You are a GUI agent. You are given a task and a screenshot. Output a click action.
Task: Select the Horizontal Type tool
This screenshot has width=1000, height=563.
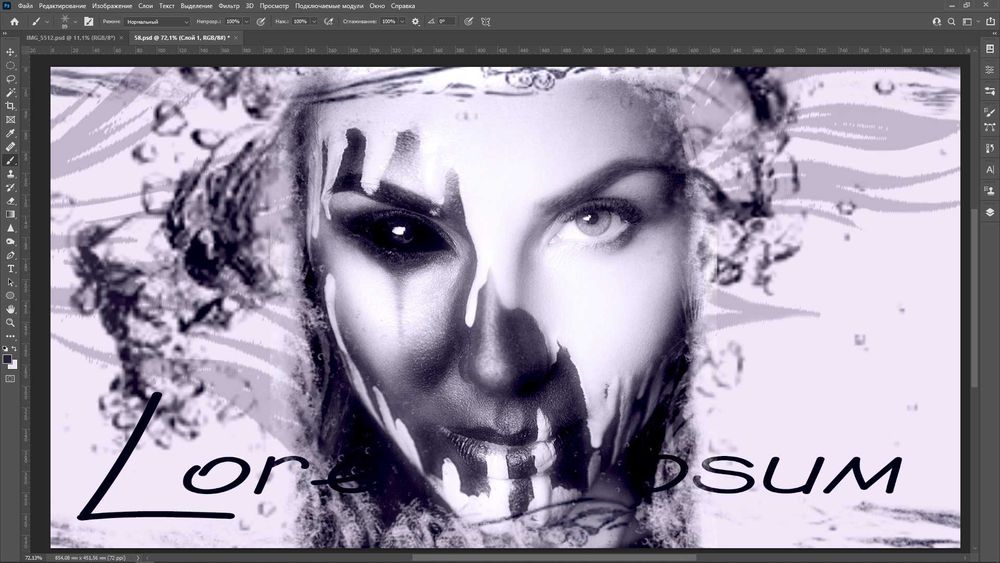pos(10,268)
